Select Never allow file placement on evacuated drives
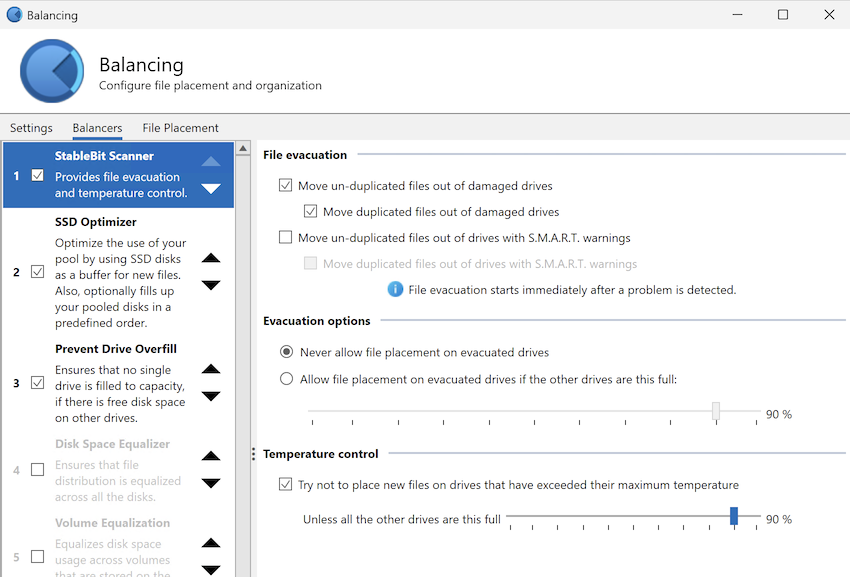850x577 pixels. click(x=286, y=352)
